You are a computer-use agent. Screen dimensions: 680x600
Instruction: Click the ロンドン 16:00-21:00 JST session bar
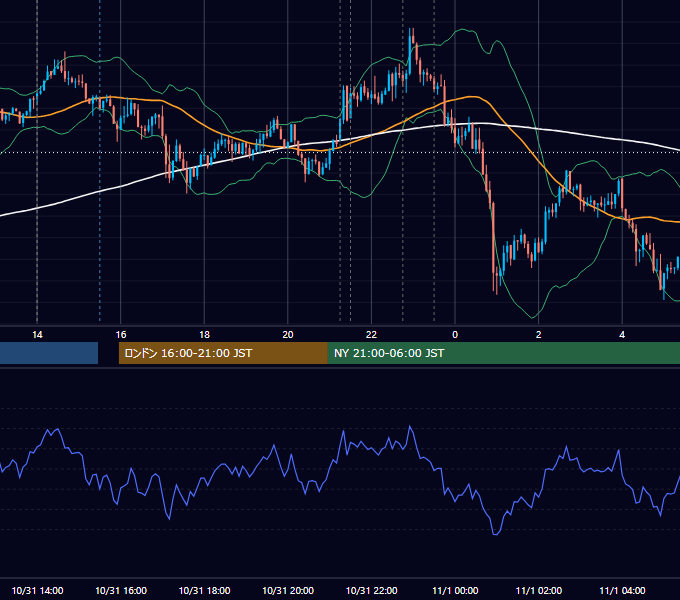coord(223,353)
